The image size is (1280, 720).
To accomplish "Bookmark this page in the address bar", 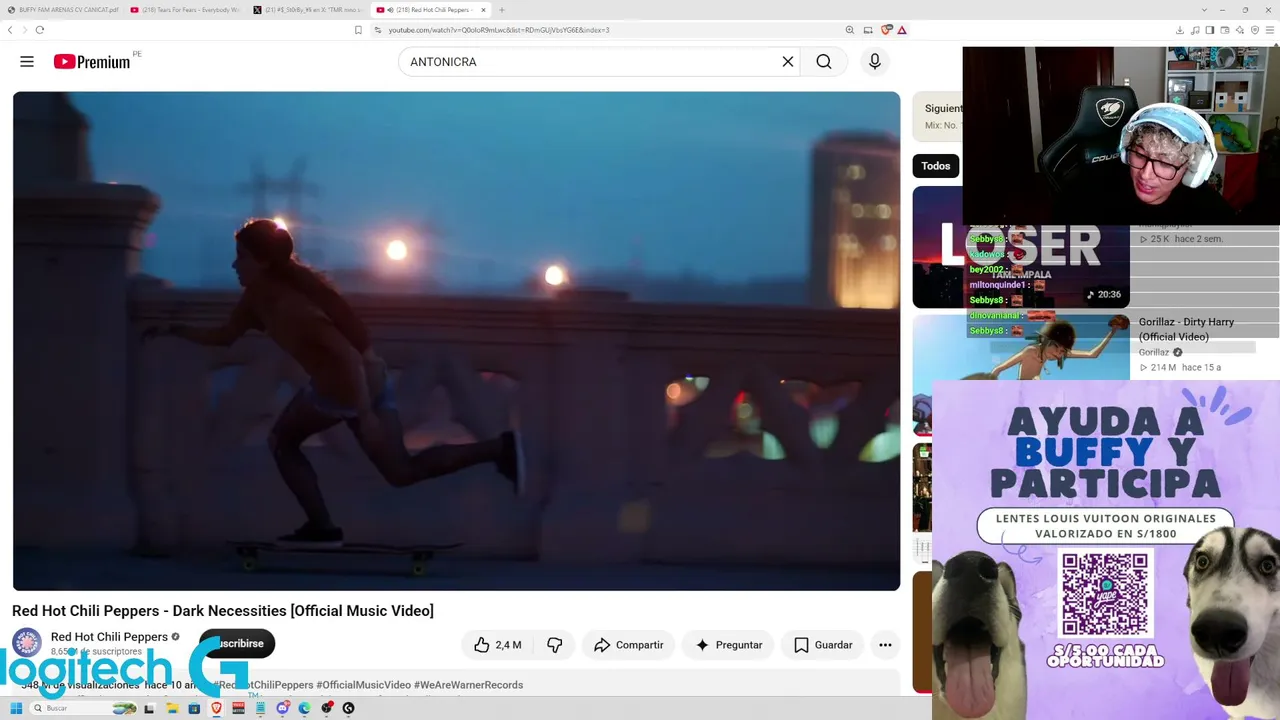I will coord(358,30).
